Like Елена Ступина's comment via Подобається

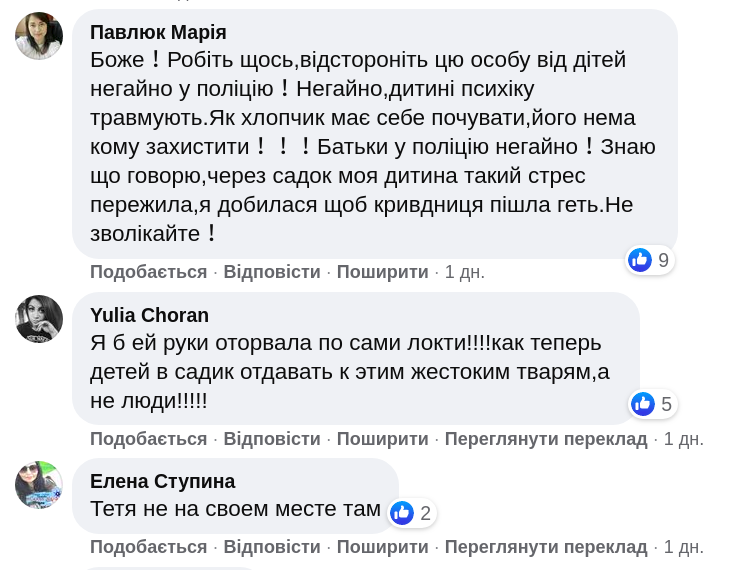pyautogui.click(x=148, y=547)
